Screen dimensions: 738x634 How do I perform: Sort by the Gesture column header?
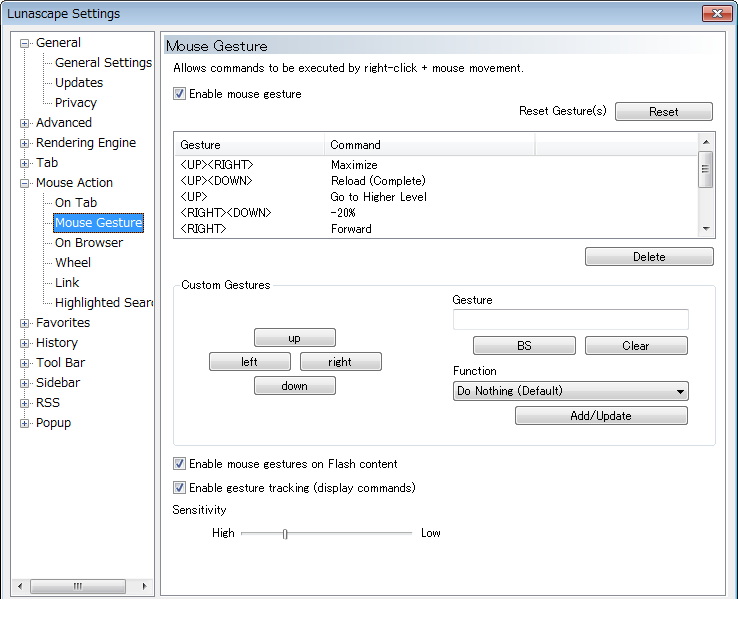coord(249,144)
